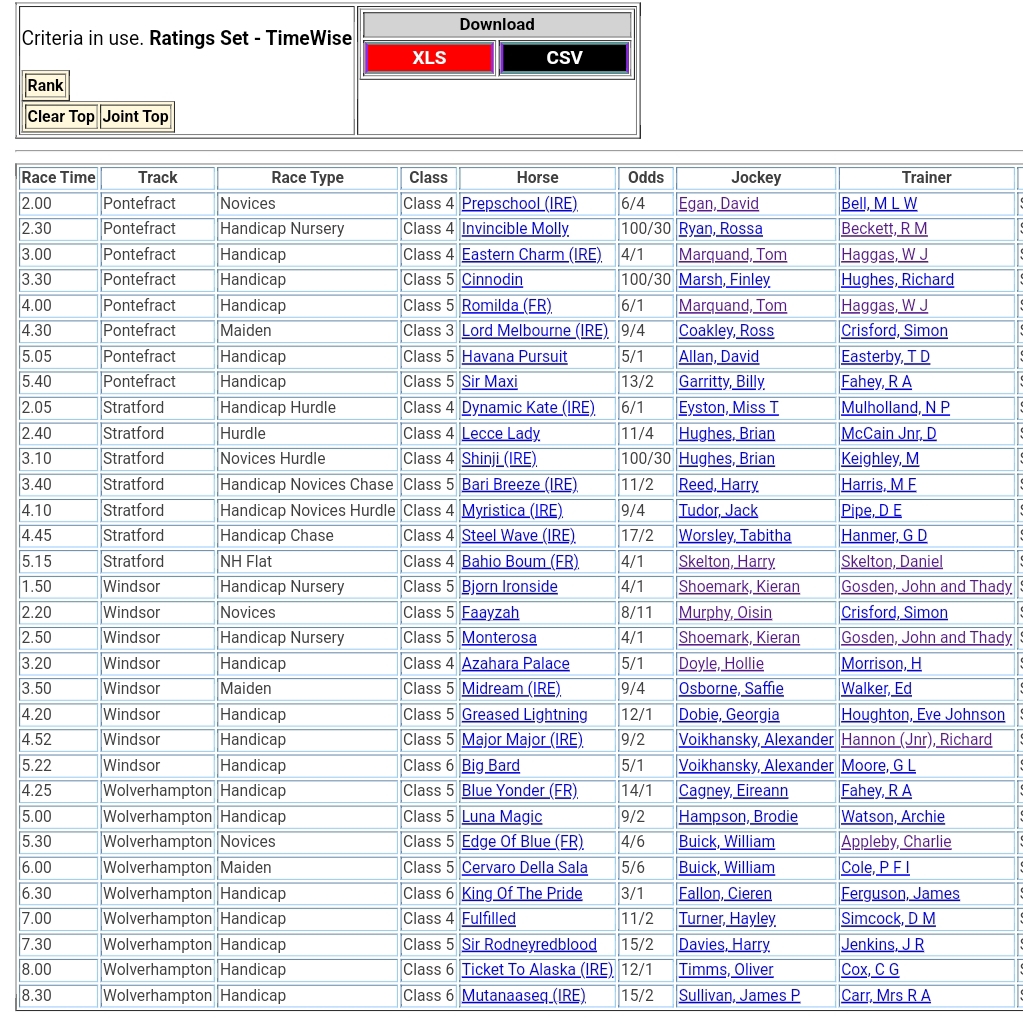Download the ratings as CSV
This screenshot has width=1023, height=1024.
564,58
